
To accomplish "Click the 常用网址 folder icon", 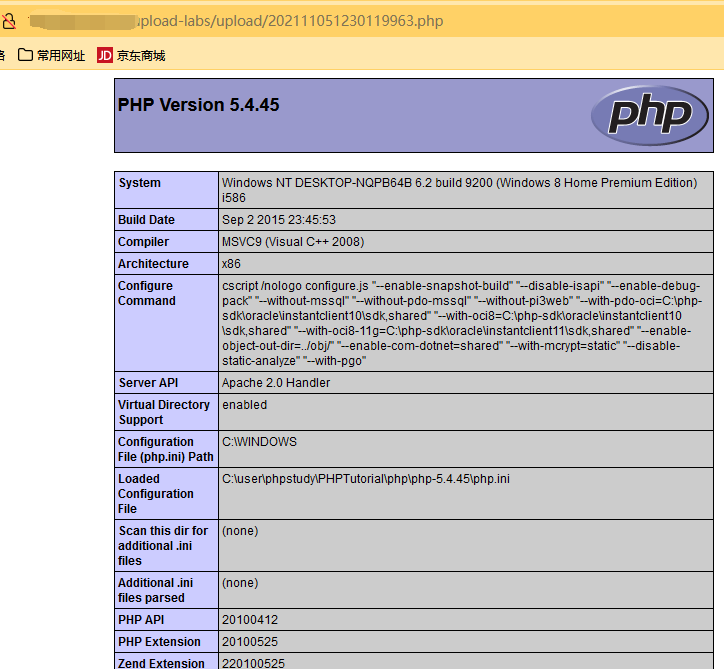I will 26,55.
